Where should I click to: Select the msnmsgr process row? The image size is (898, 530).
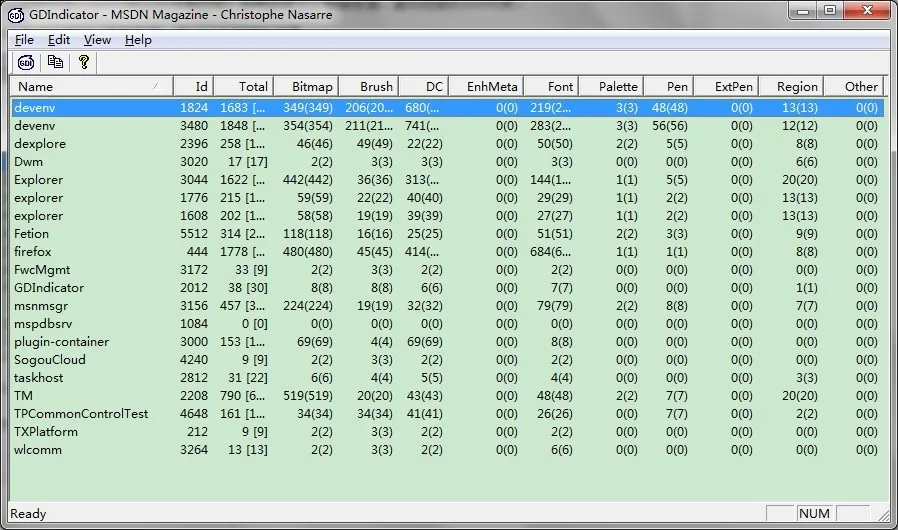448,306
